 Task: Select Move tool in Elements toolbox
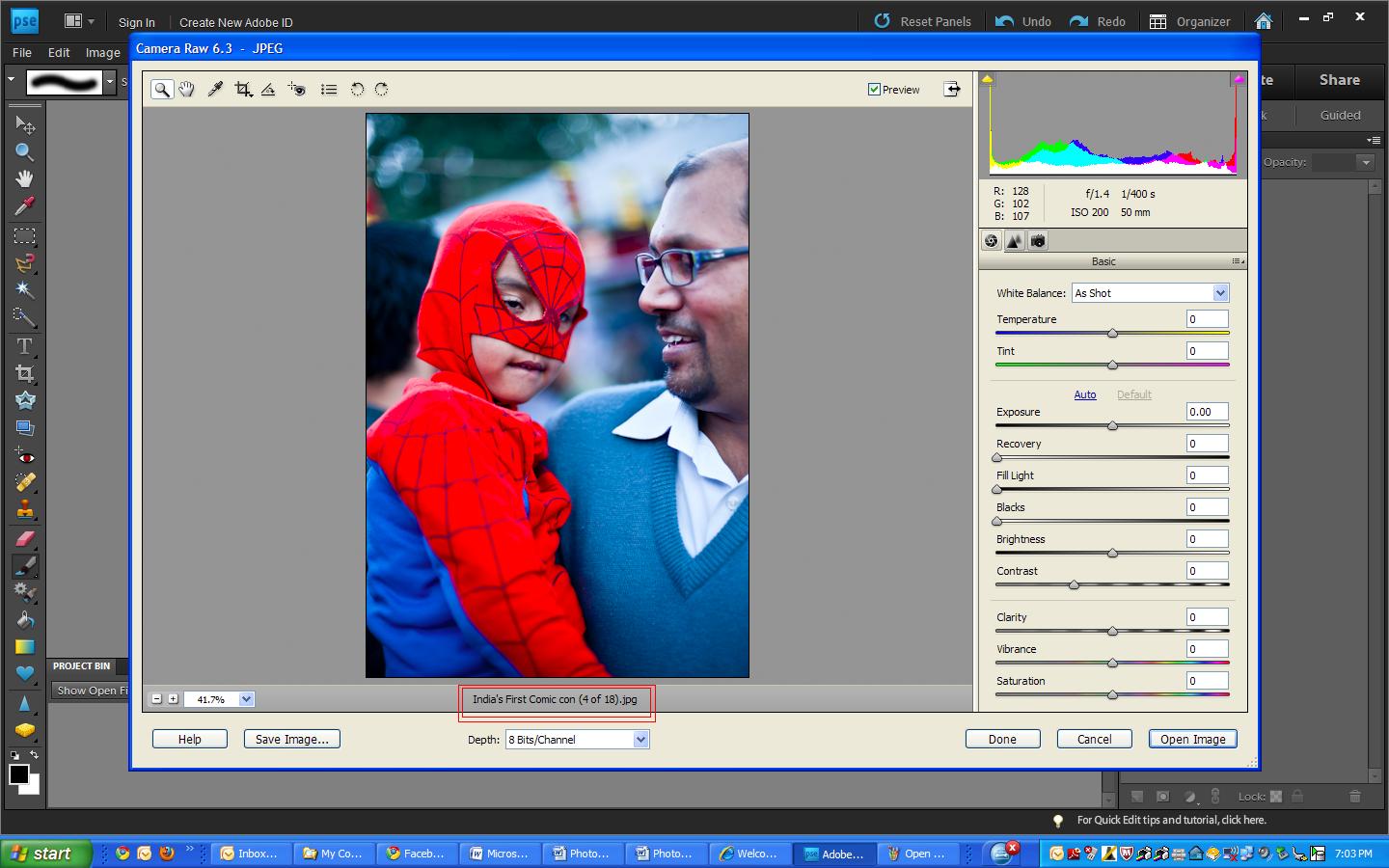click(25, 124)
